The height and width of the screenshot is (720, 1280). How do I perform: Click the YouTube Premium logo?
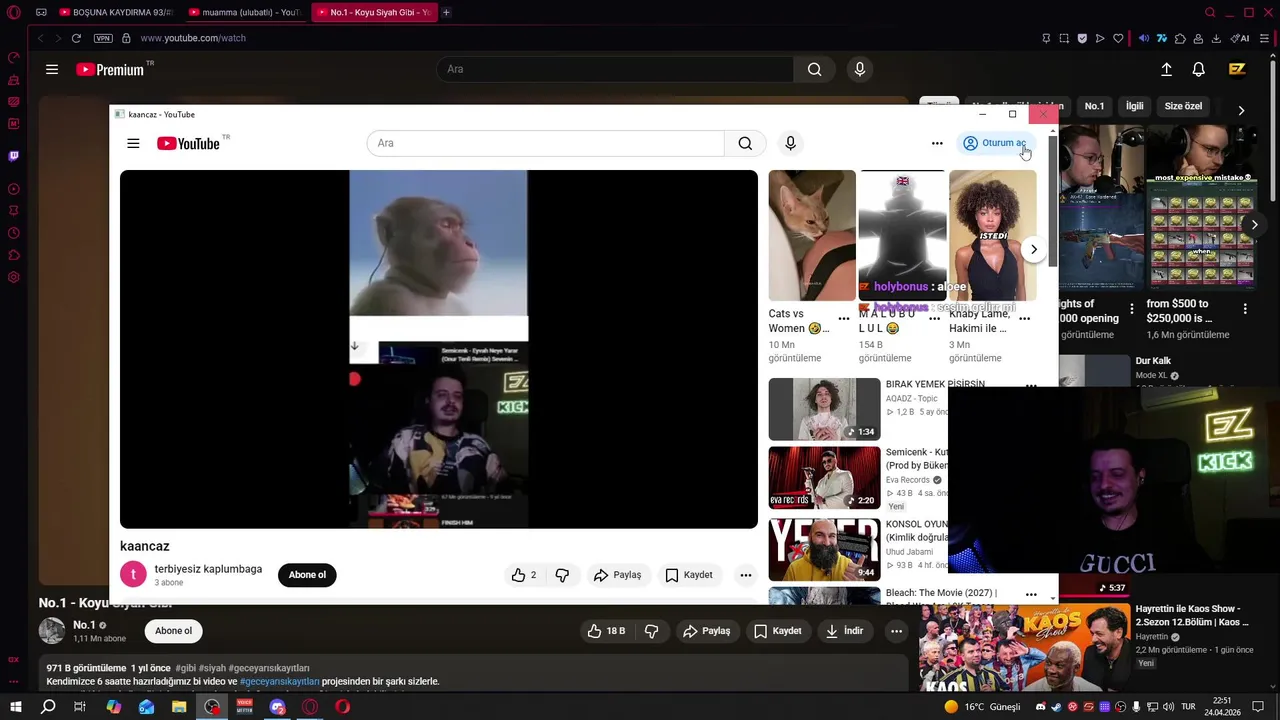[111, 69]
